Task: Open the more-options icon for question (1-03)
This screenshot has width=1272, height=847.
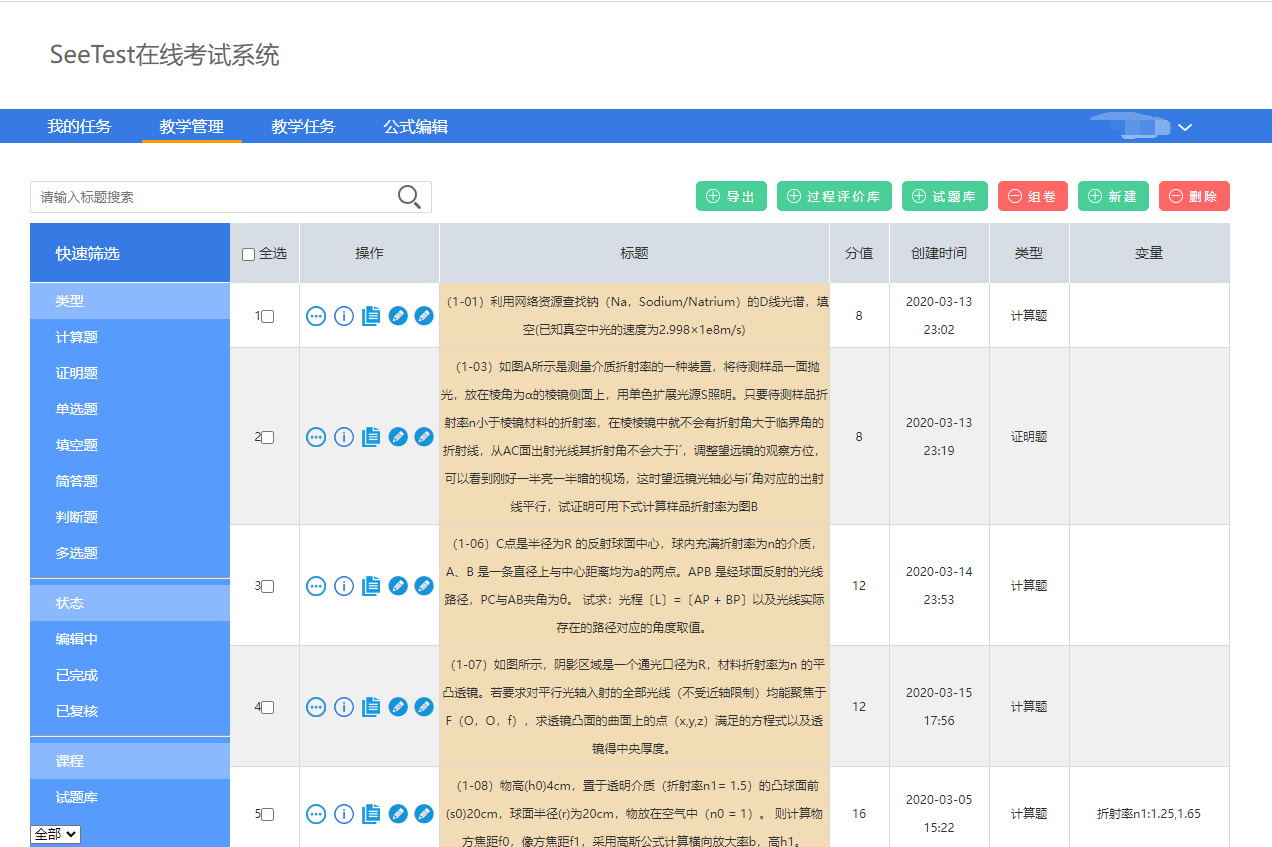Action: 316,437
